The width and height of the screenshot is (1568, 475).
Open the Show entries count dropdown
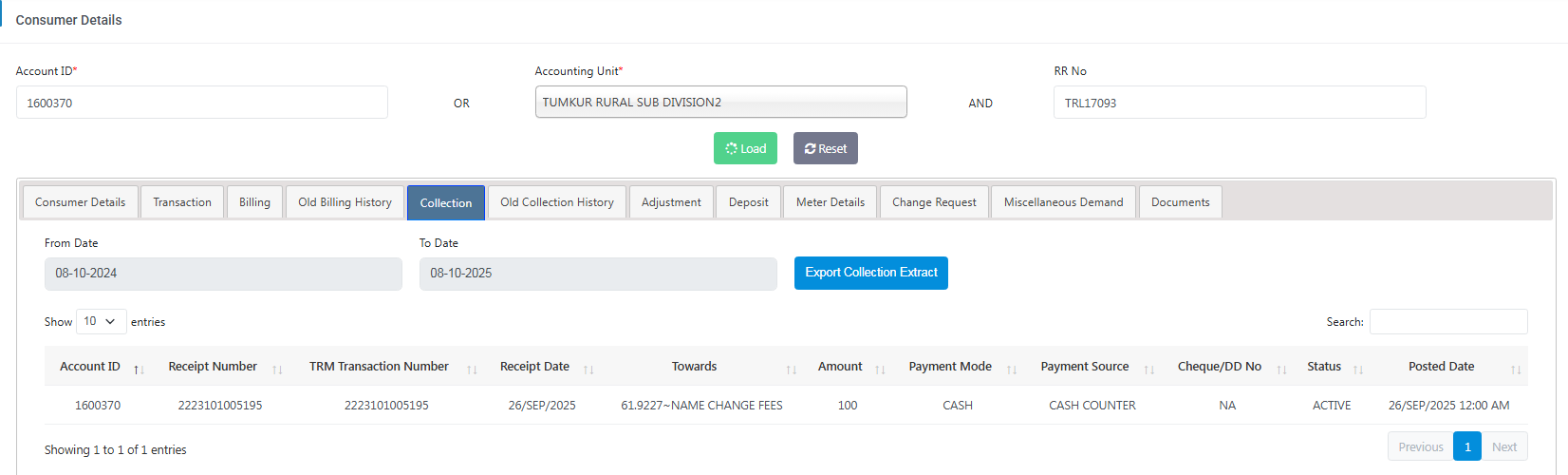(101, 322)
